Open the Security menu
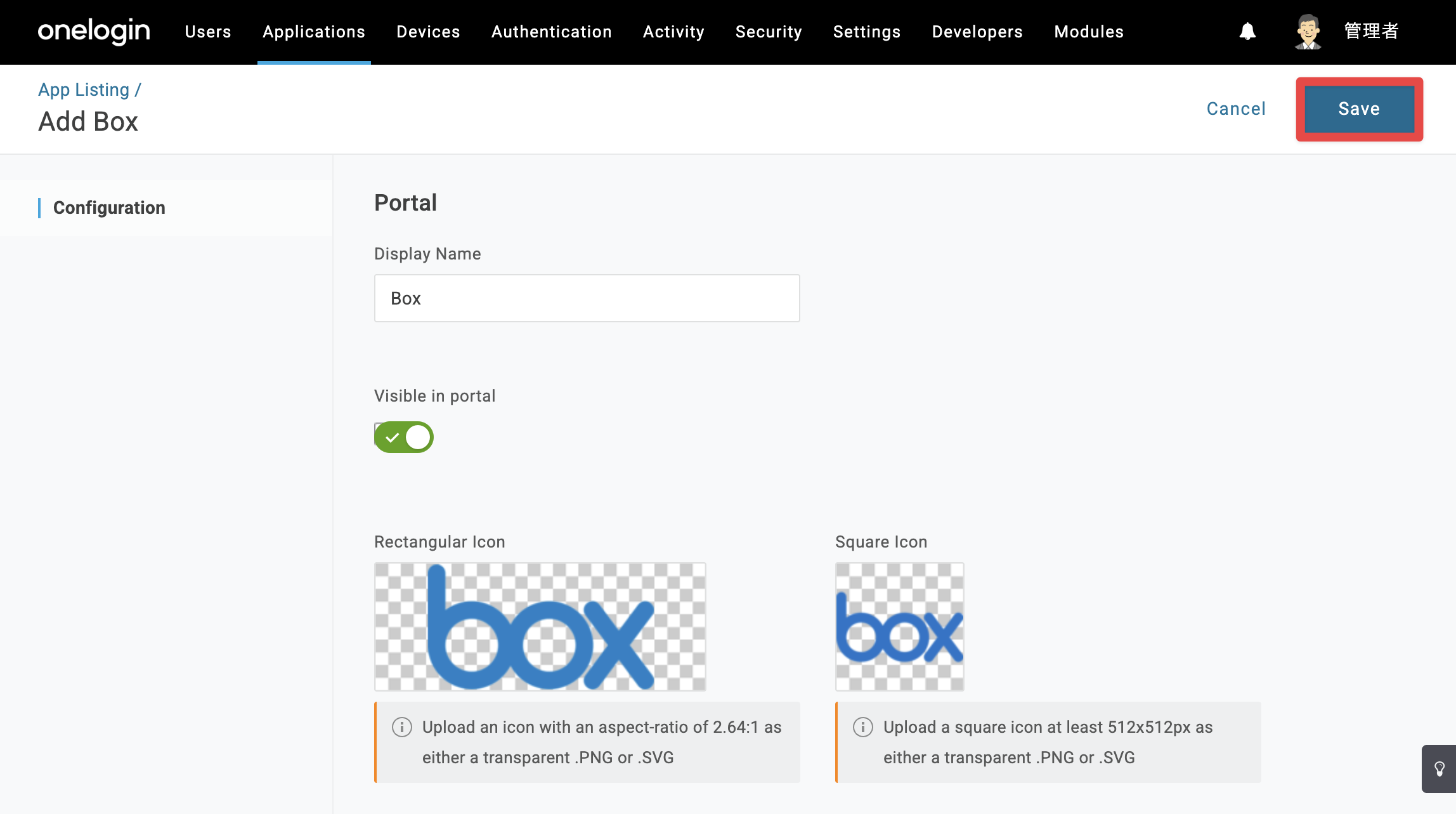The height and width of the screenshot is (814, 1456). pyautogui.click(x=769, y=32)
